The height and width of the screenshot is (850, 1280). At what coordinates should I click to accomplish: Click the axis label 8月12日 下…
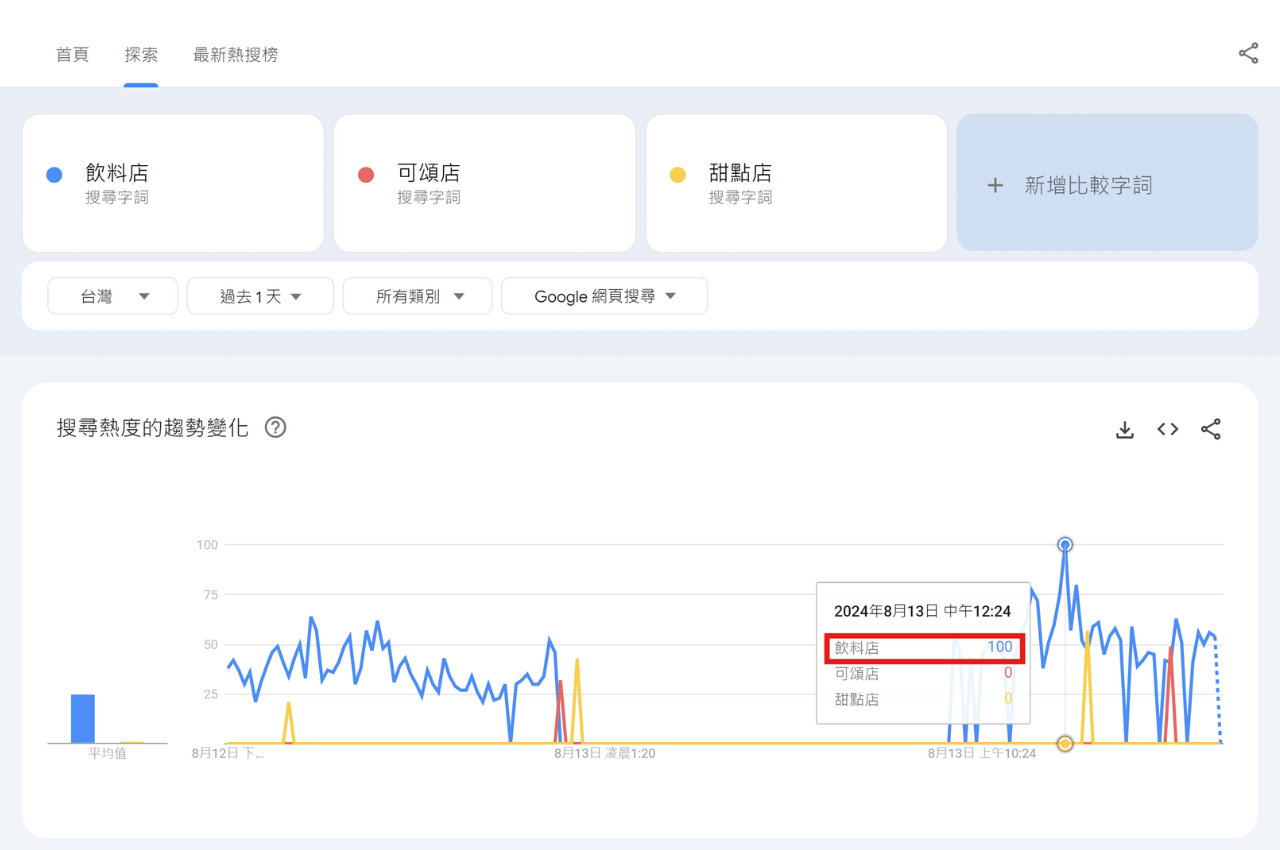[228, 753]
